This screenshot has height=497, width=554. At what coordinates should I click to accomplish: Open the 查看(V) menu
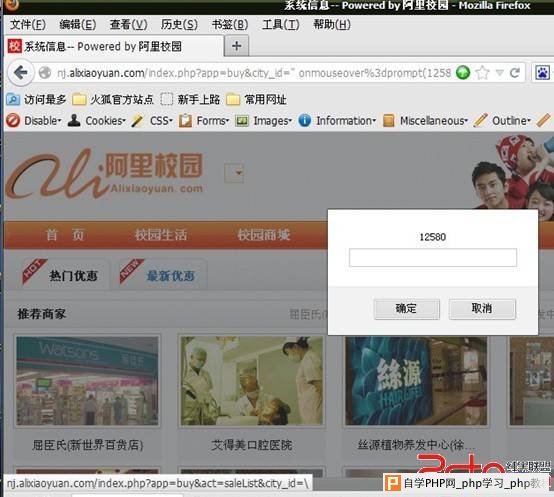pos(129,24)
